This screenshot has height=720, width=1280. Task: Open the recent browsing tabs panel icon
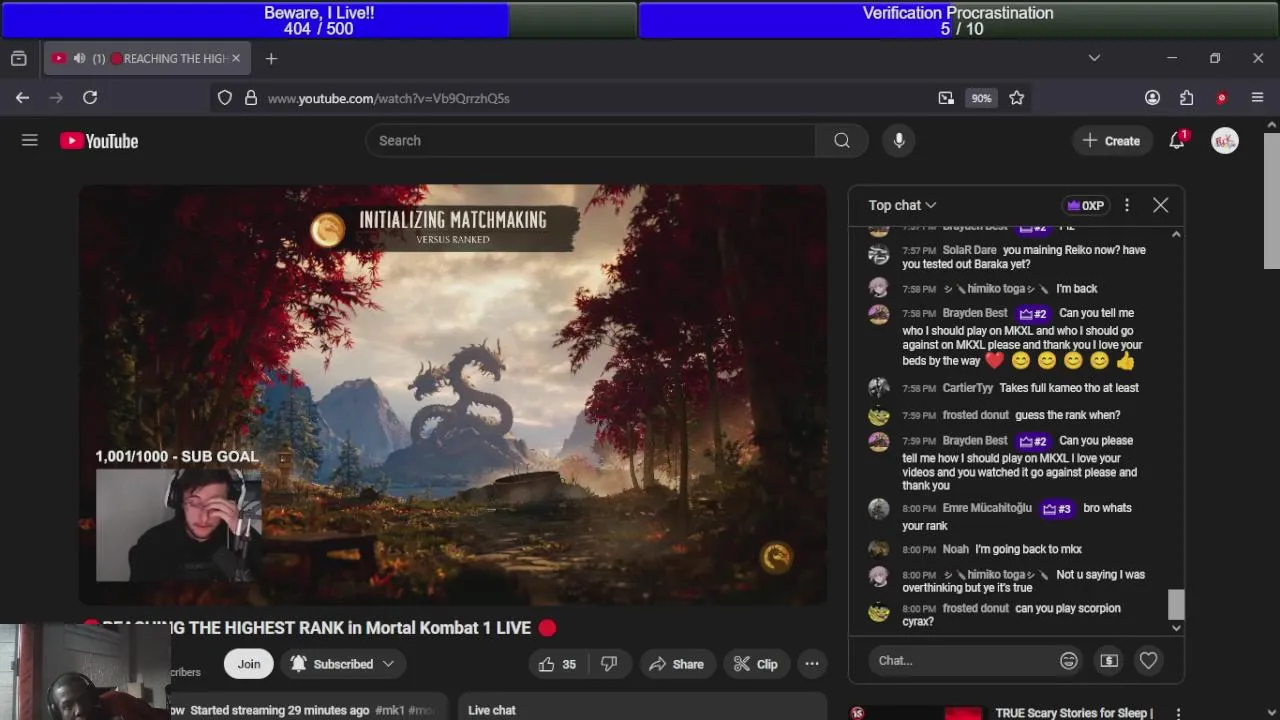(x=18, y=59)
